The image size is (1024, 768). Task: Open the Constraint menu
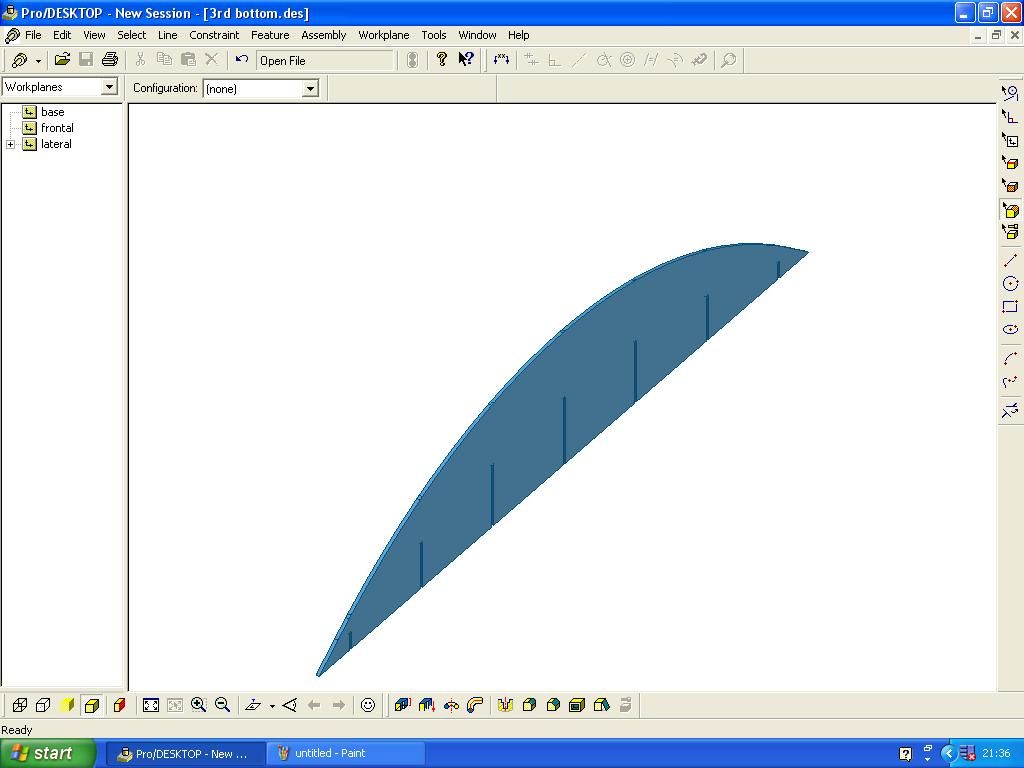[214, 35]
